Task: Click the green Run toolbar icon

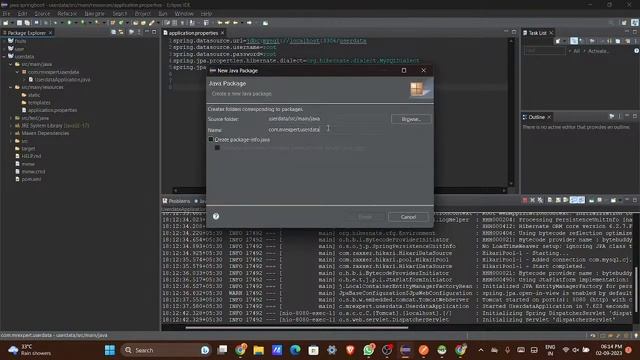Action: (69, 23)
